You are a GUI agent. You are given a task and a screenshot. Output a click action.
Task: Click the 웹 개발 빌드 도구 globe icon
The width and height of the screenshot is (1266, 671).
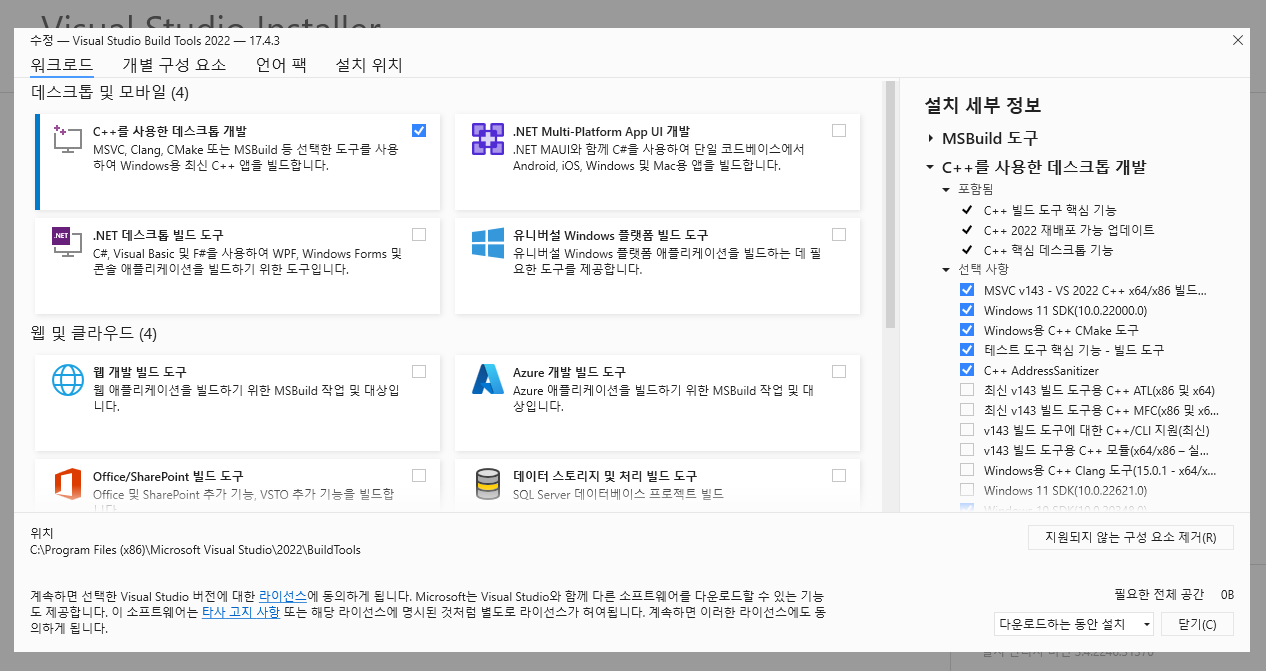tap(68, 380)
